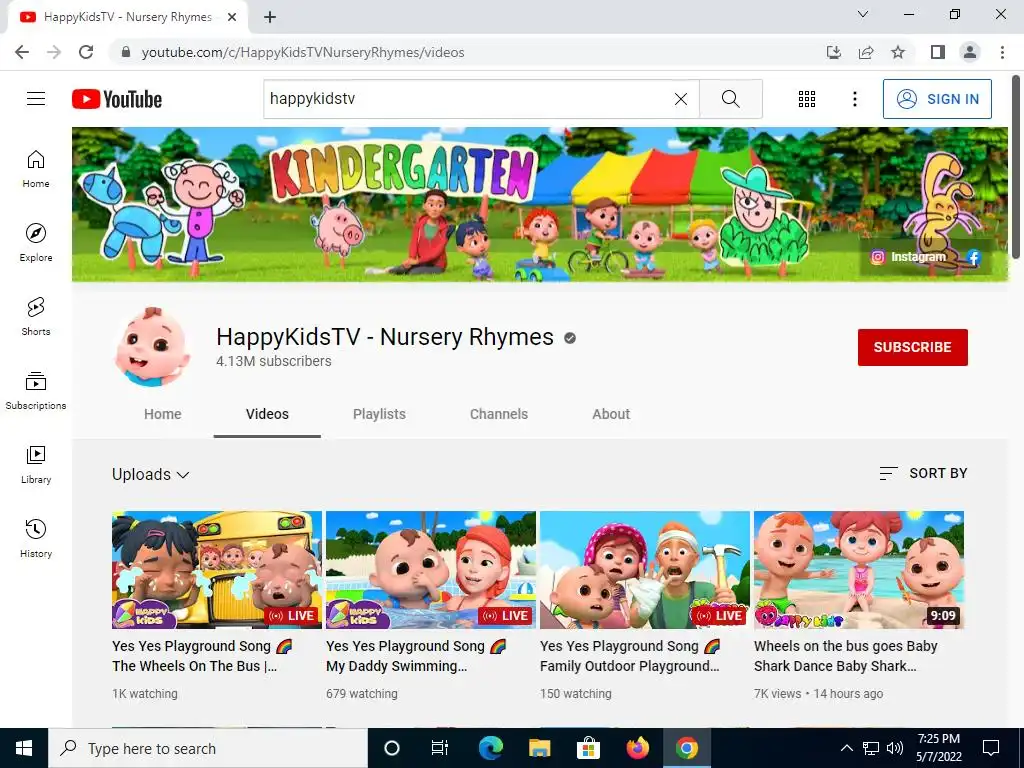Click the channel's baby avatar image
This screenshot has height=768, width=1024.
(x=152, y=347)
